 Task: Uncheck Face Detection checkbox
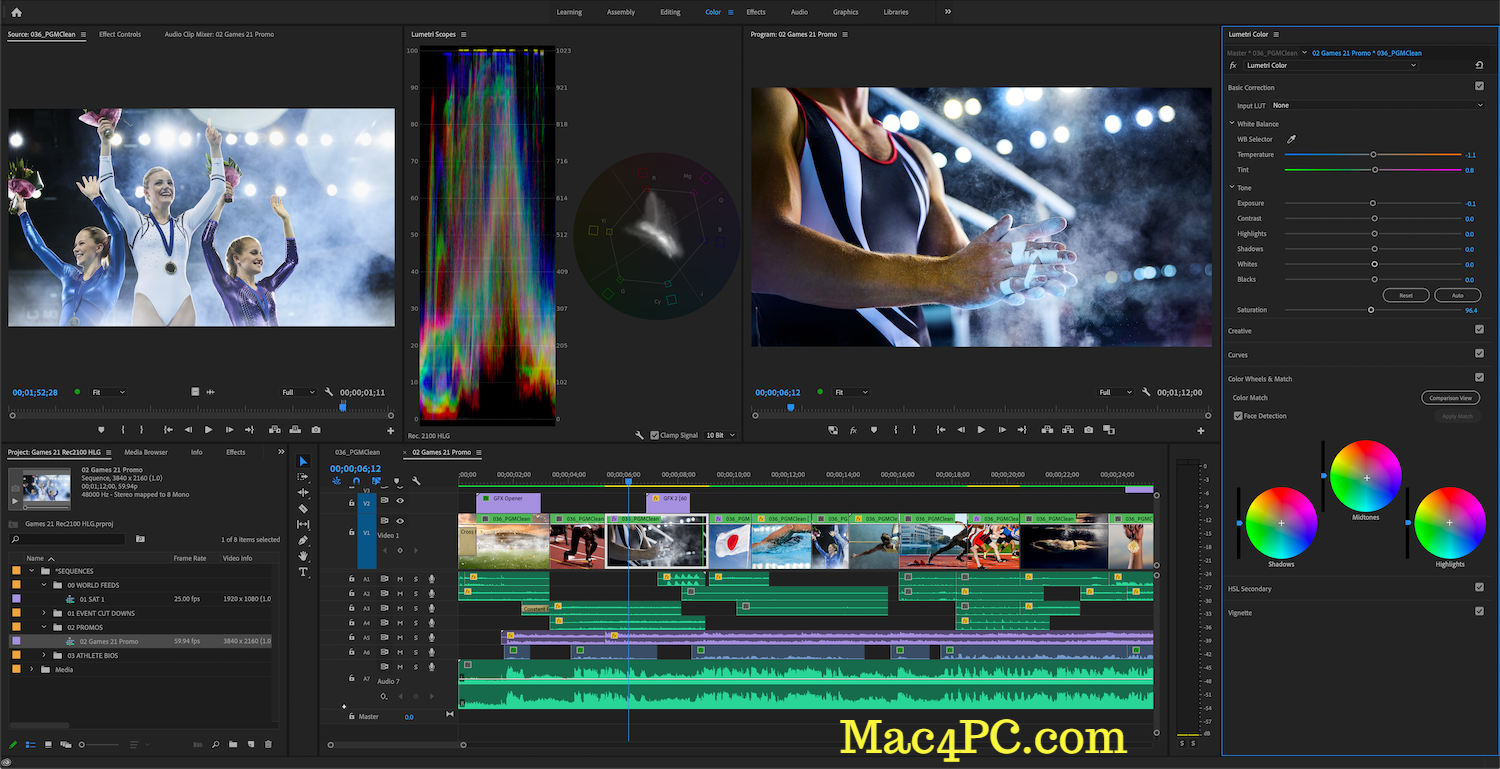1238,416
